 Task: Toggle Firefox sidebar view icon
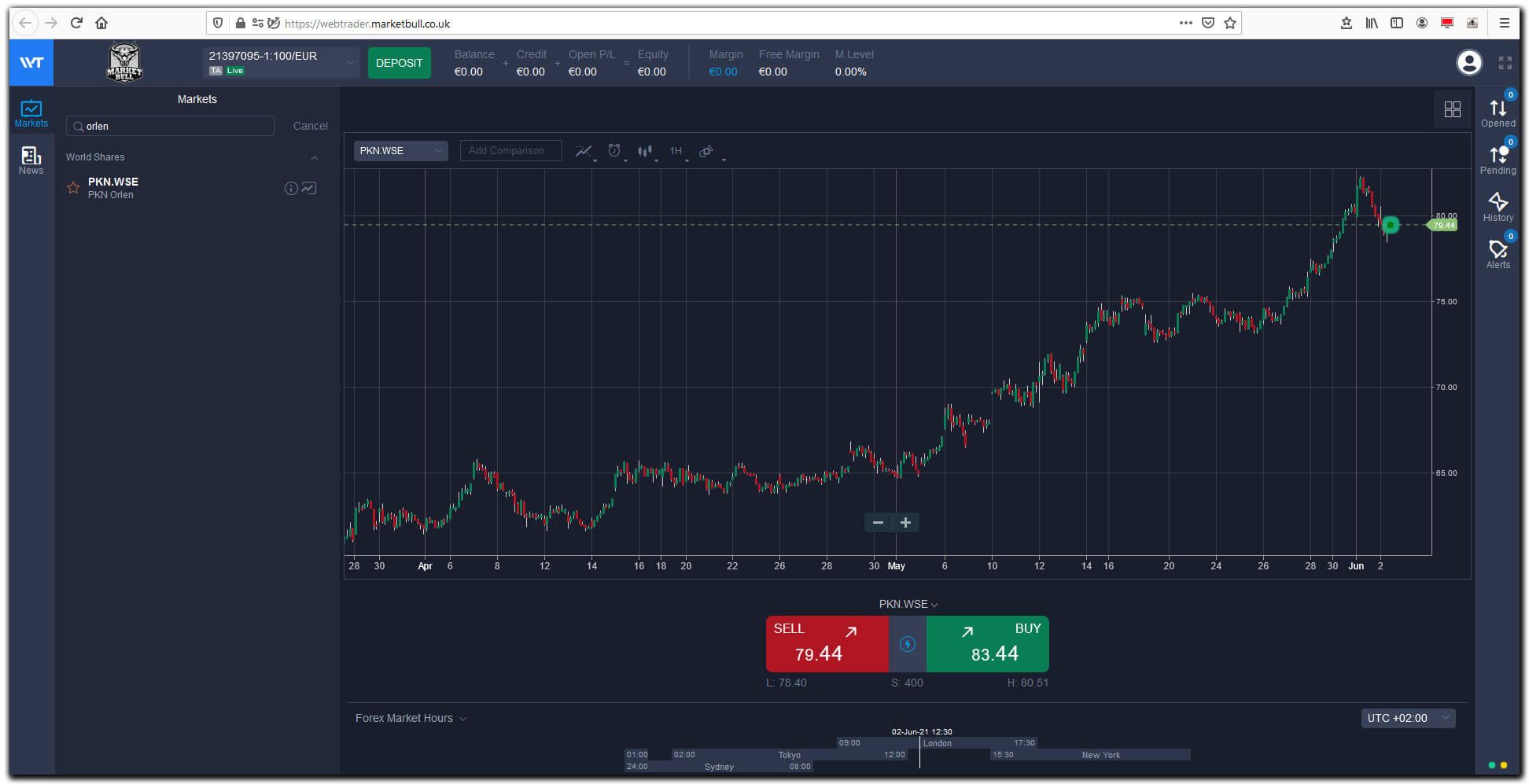[x=1397, y=23]
